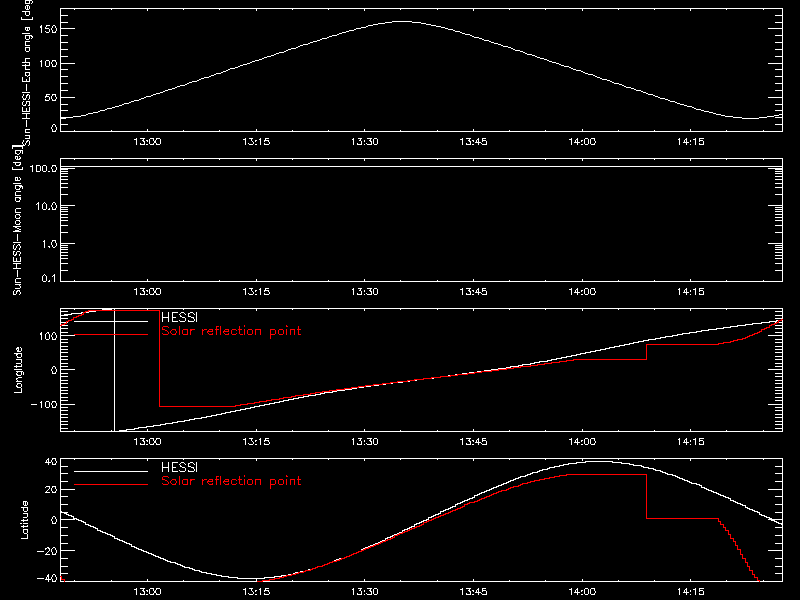This screenshot has width=800, height=600.
Task: Click the 1.0 tick in Moon angle plot
Action: click(49, 244)
